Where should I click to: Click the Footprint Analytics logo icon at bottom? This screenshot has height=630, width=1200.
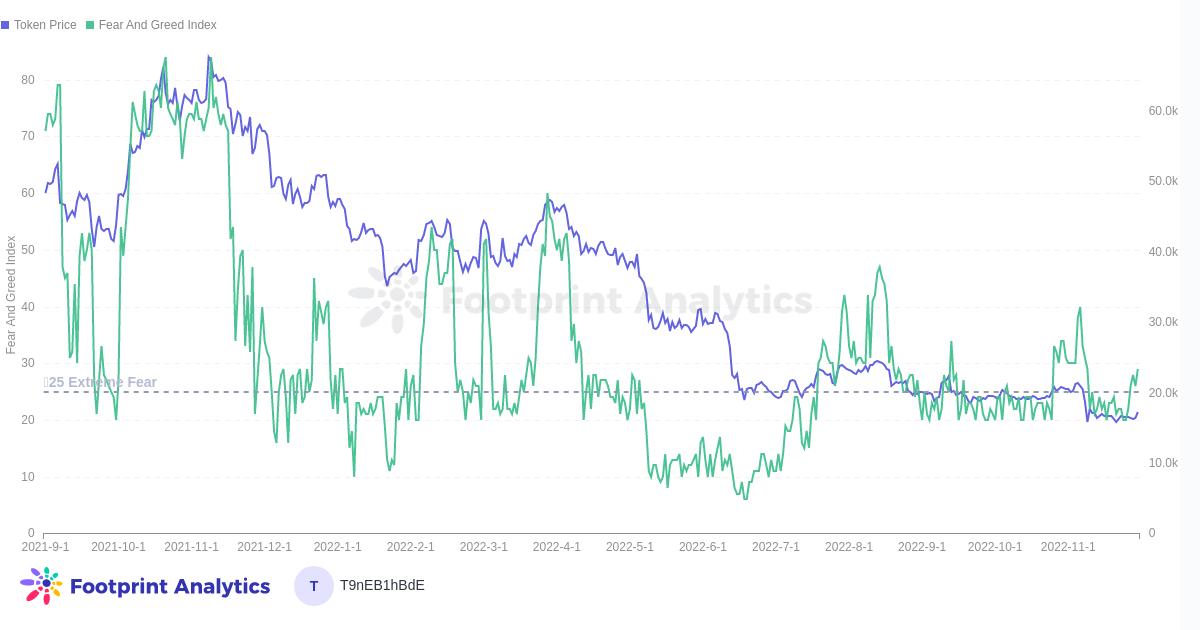click(x=41, y=586)
